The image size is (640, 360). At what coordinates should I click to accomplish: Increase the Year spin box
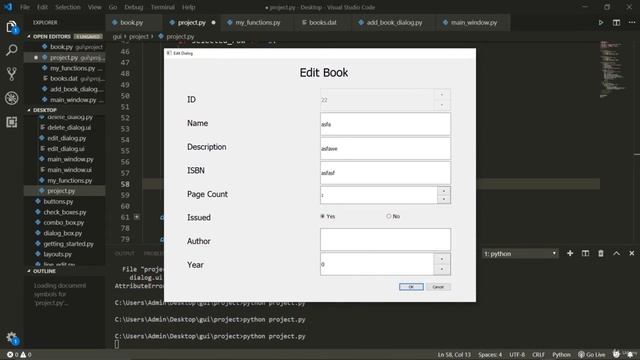[442, 259]
